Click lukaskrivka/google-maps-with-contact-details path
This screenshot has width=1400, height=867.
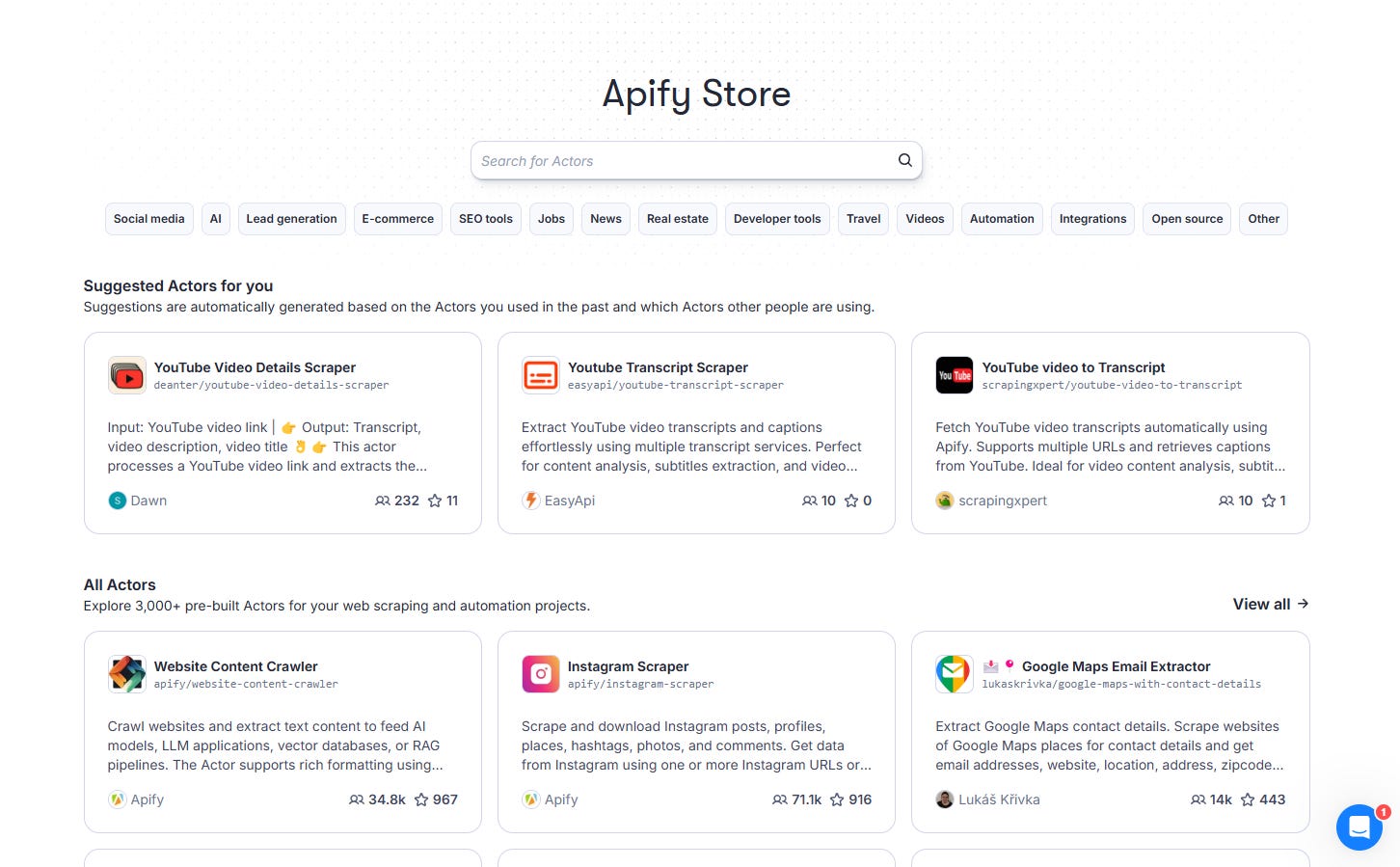pos(1121,684)
